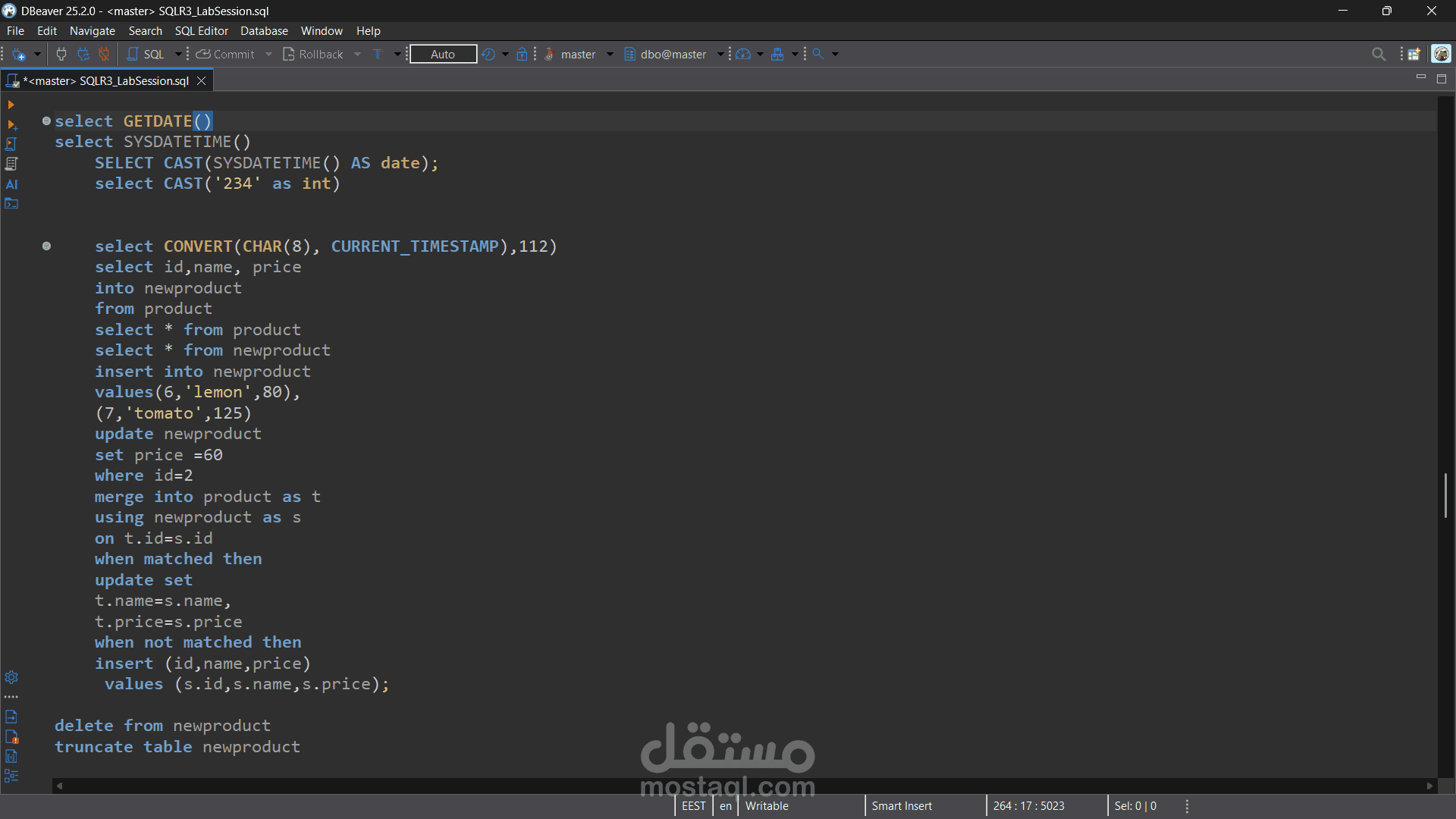
Task: Click the Auto commit mode box
Action: pos(443,54)
